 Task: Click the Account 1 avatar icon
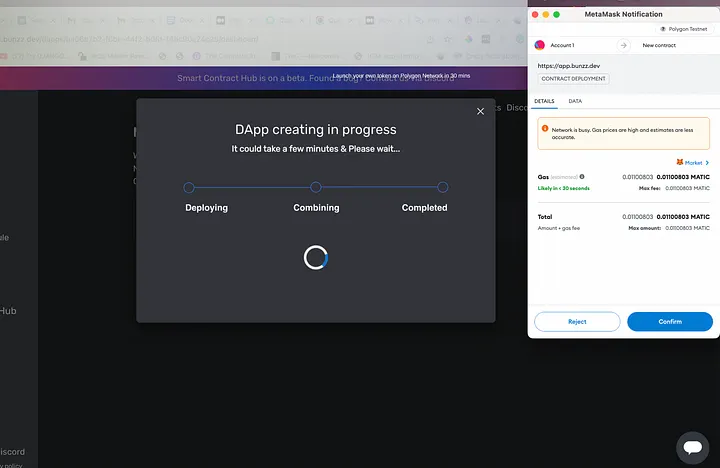point(540,45)
